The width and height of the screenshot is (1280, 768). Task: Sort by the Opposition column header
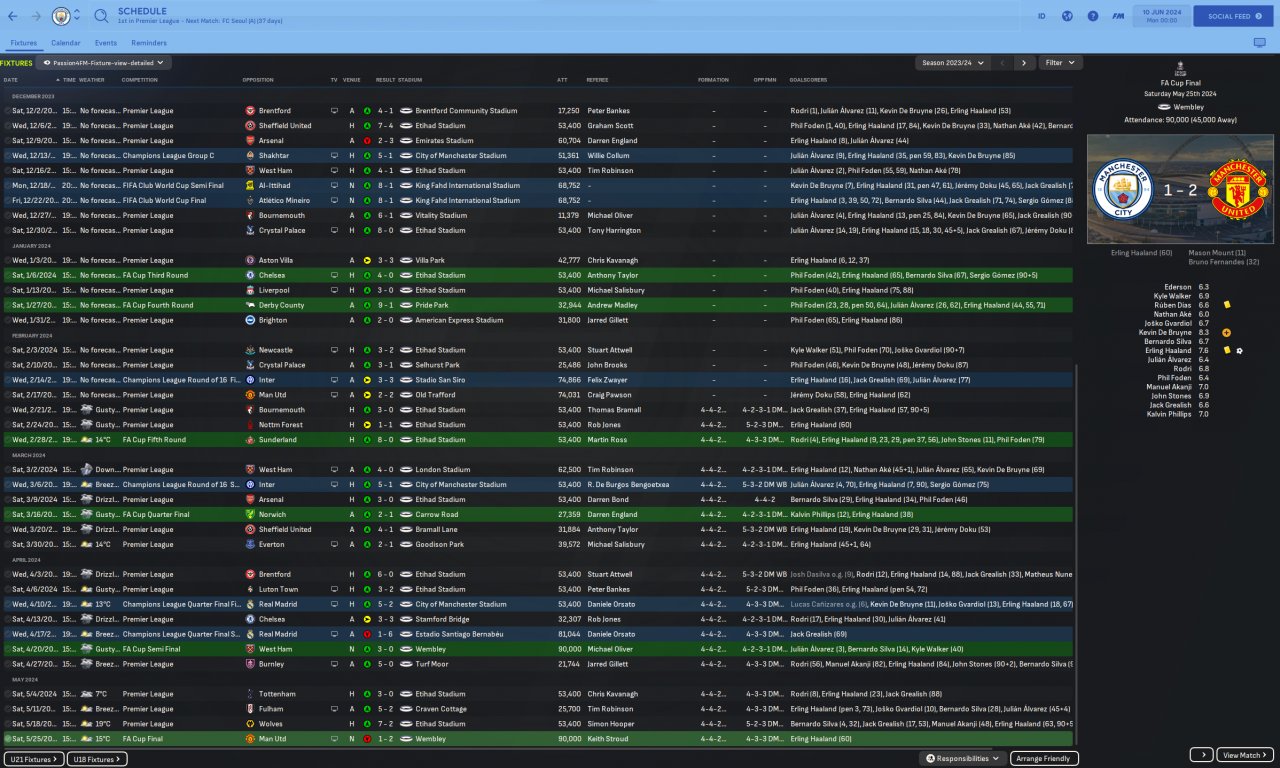257,80
